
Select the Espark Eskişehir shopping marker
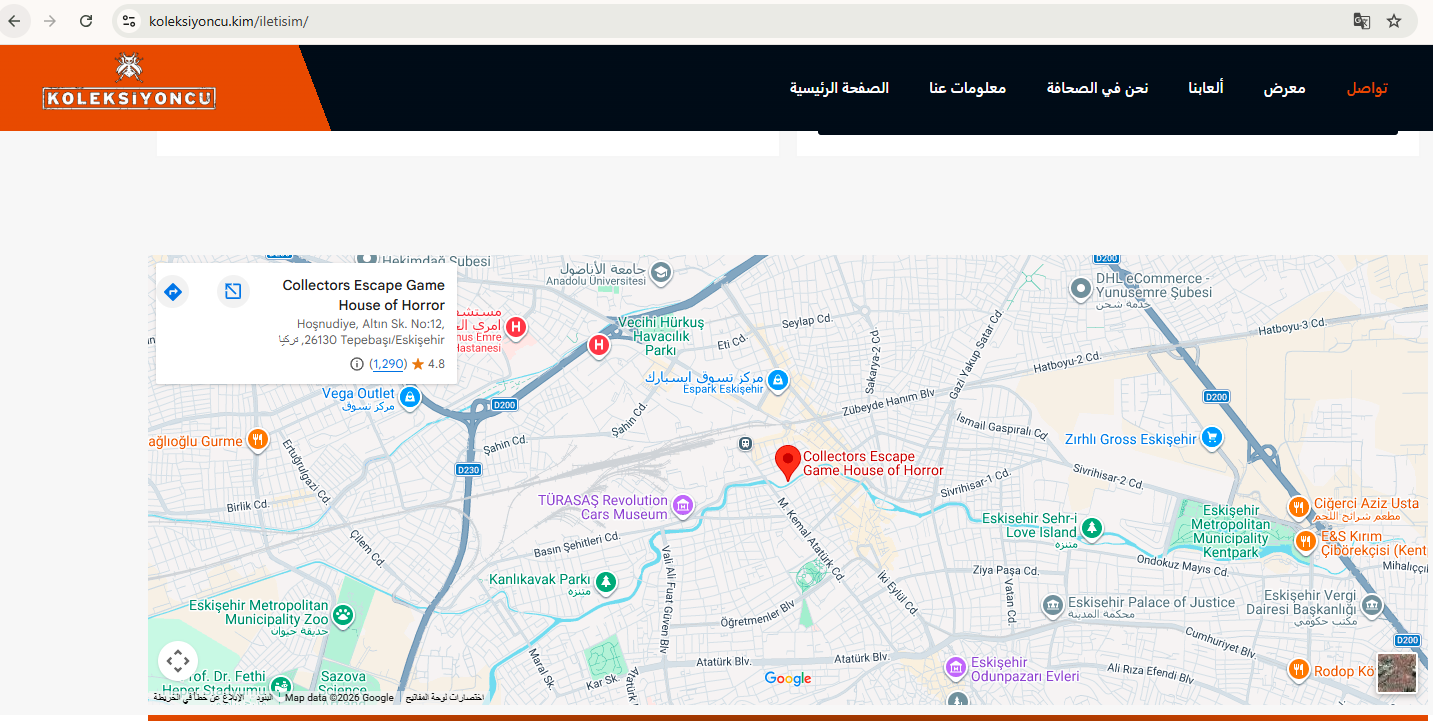coord(778,380)
